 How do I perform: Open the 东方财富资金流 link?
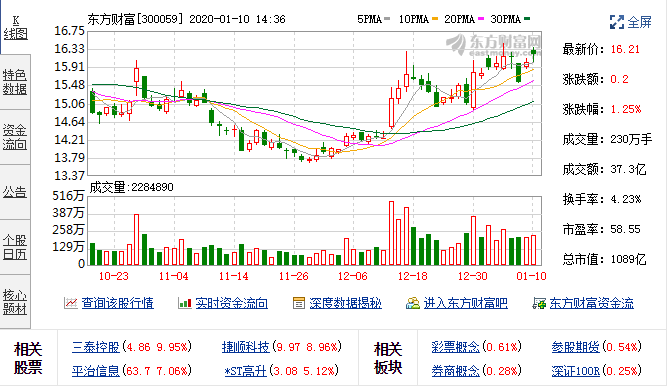coord(592,303)
